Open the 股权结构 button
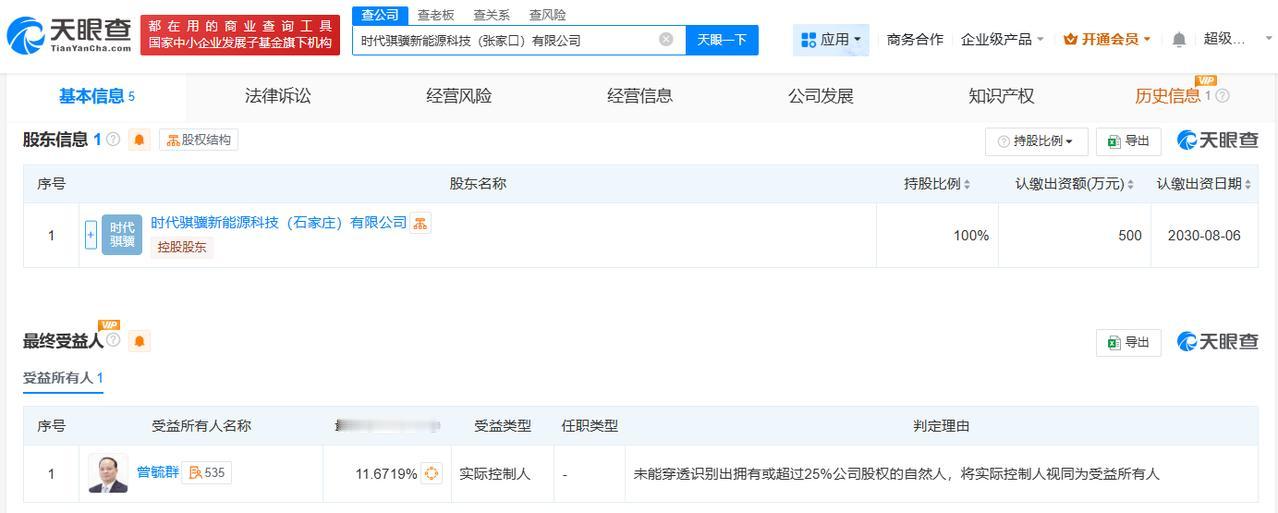The width and height of the screenshot is (1278, 513). tap(198, 140)
